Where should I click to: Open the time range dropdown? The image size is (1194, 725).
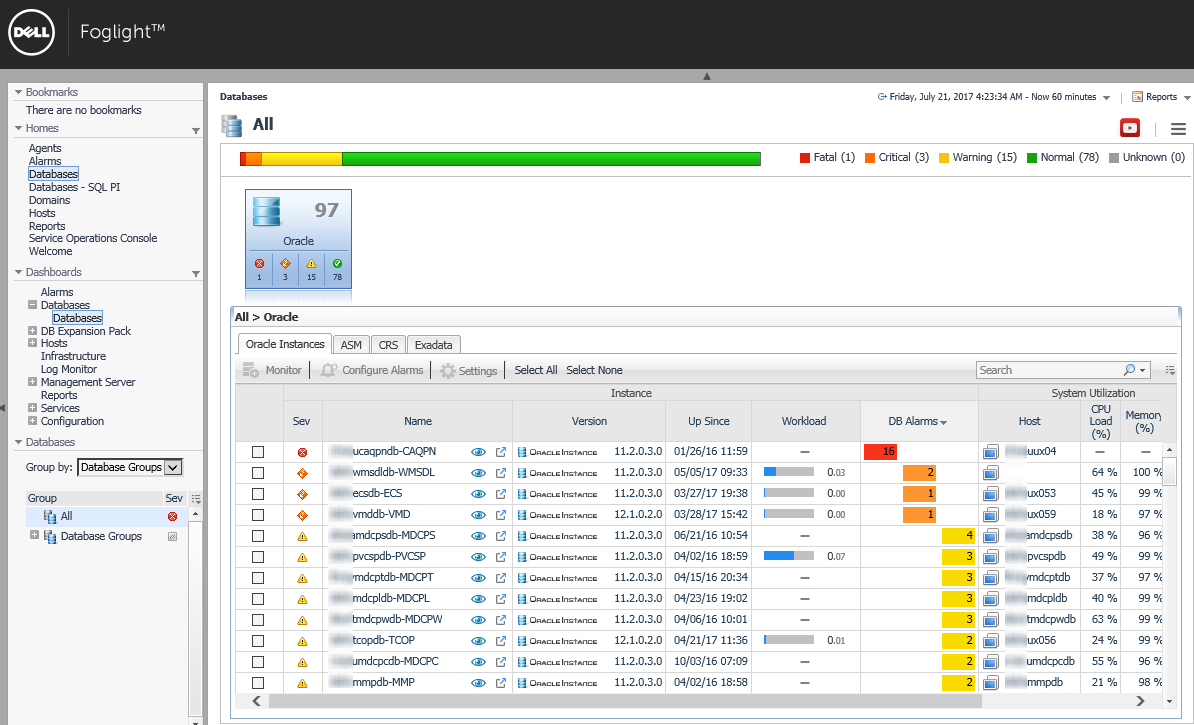[1106, 97]
